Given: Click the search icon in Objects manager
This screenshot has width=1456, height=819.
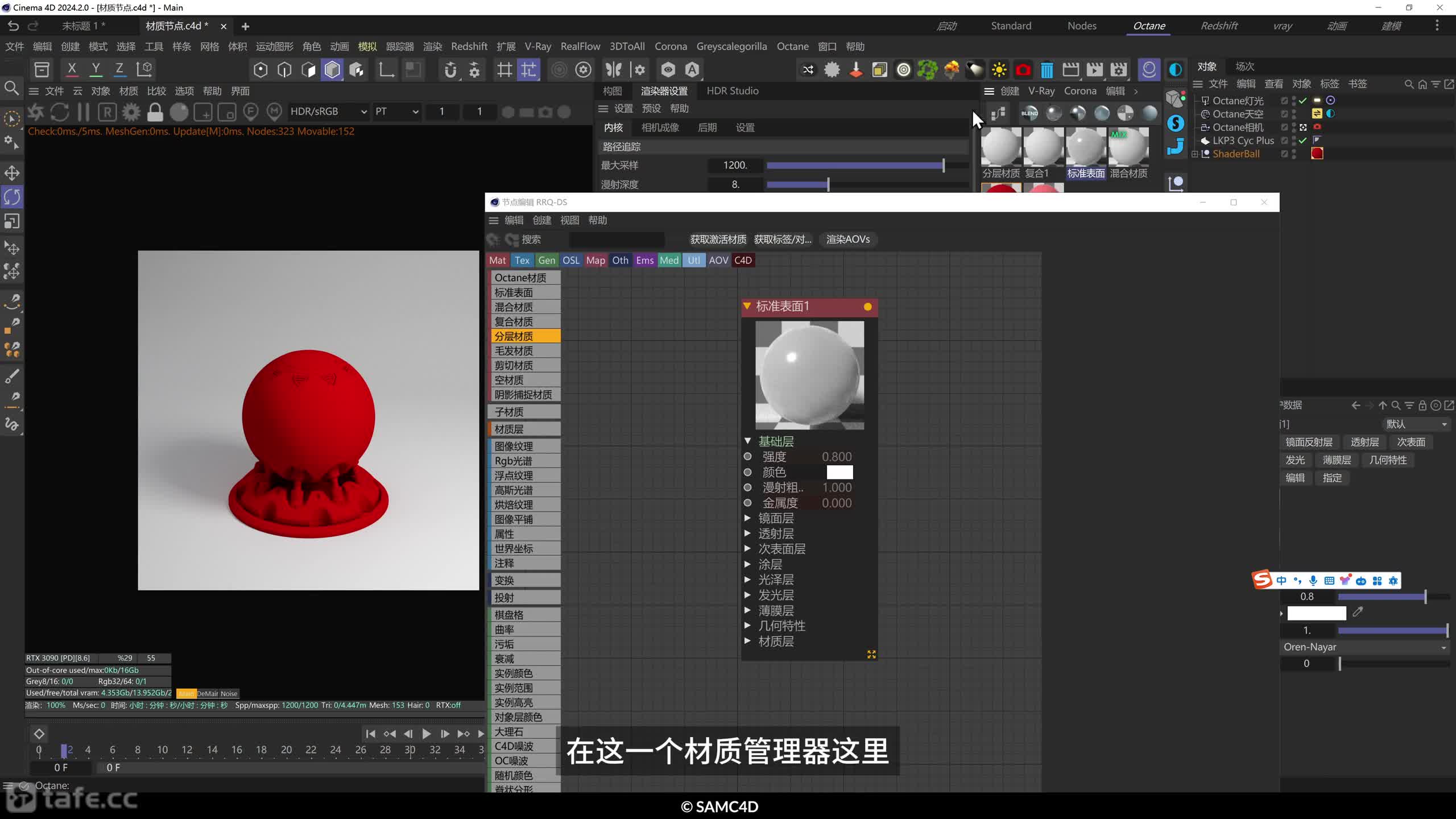Looking at the screenshot, I should pyautogui.click(x=1409, y=84).
